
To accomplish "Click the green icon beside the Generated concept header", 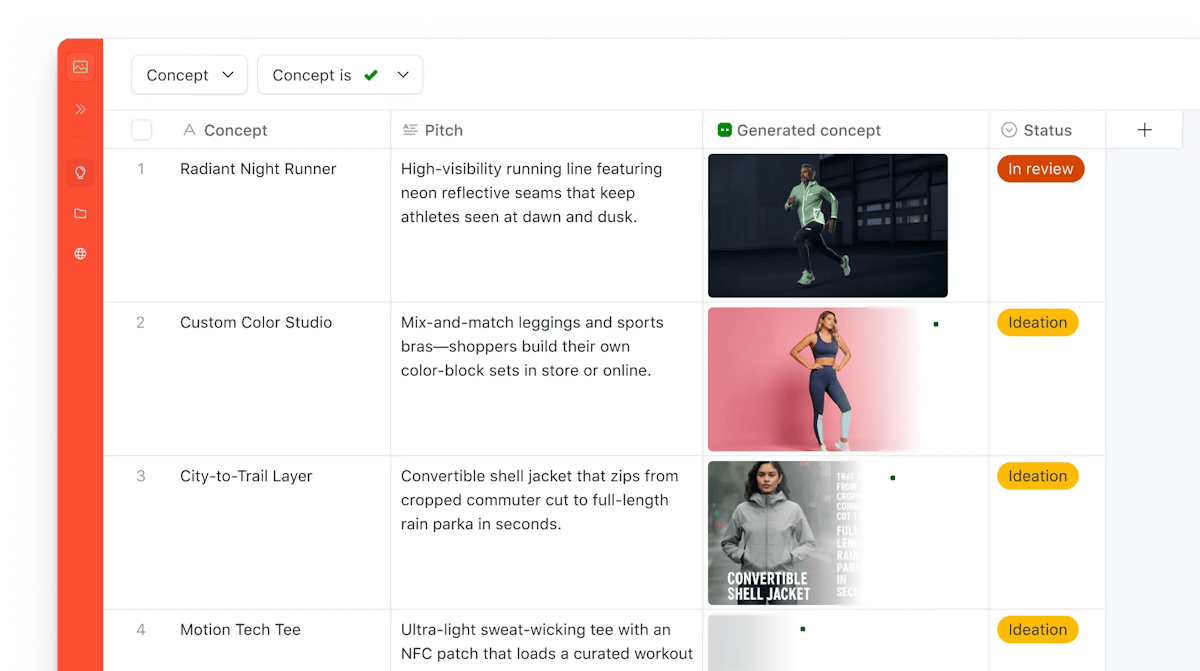I will point(725,130).
